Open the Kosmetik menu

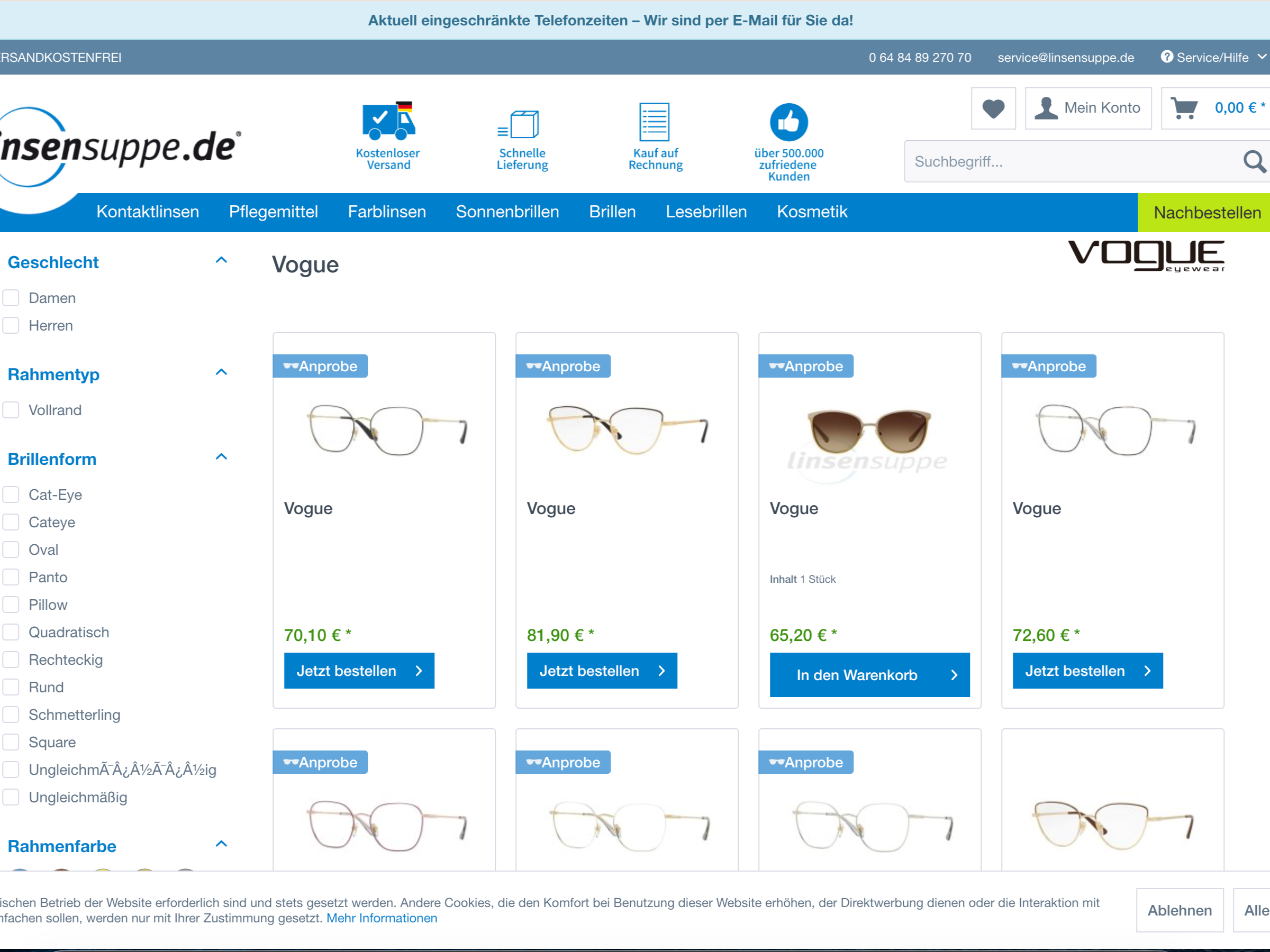click(812, 212)
